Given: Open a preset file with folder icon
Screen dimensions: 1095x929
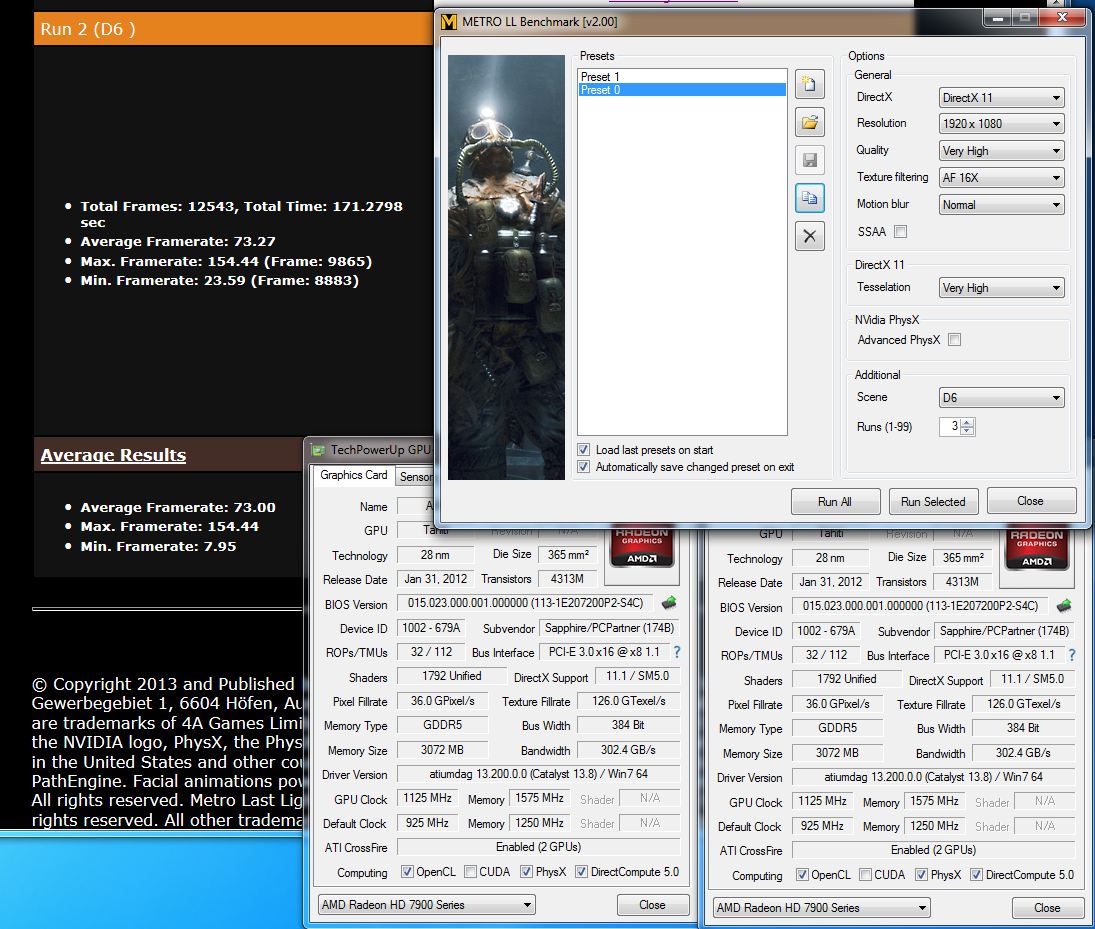Looking at the screenshot, I should tap(809, 123).
